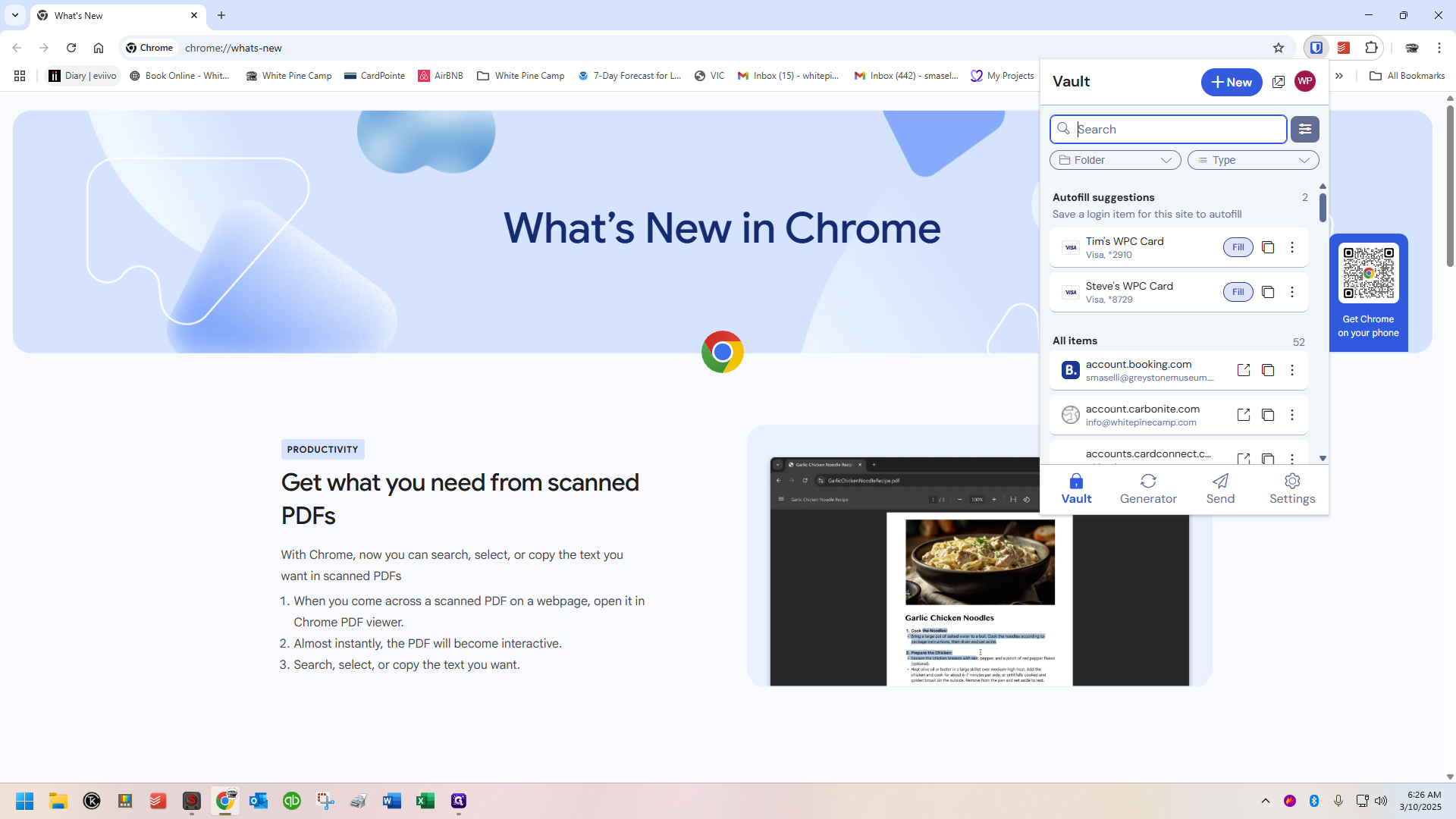Bookmark this page with the star icon

tap(1279, 48)
